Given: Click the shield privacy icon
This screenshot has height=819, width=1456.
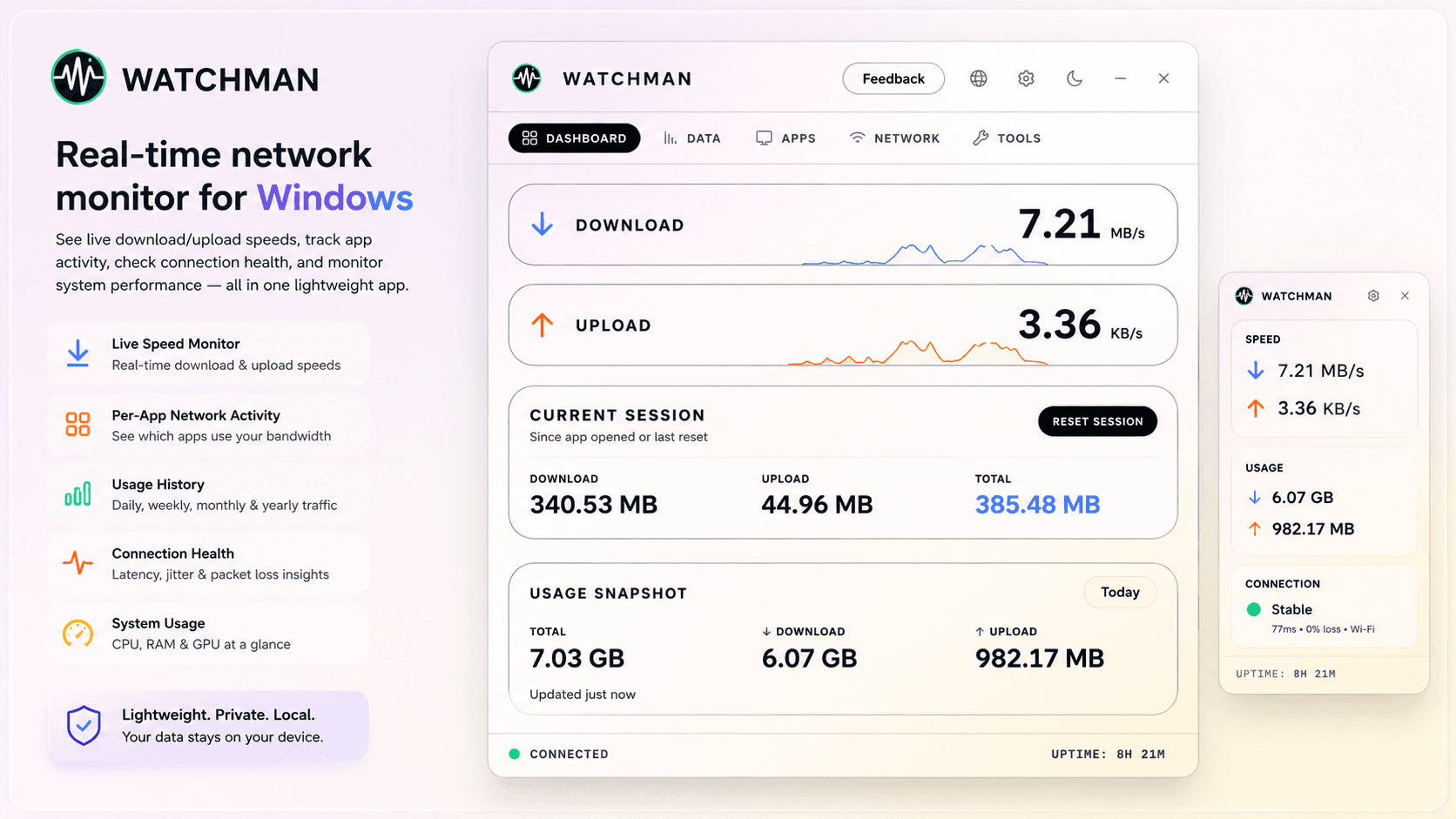Looking at the screenshot, I should click(84, 725).
